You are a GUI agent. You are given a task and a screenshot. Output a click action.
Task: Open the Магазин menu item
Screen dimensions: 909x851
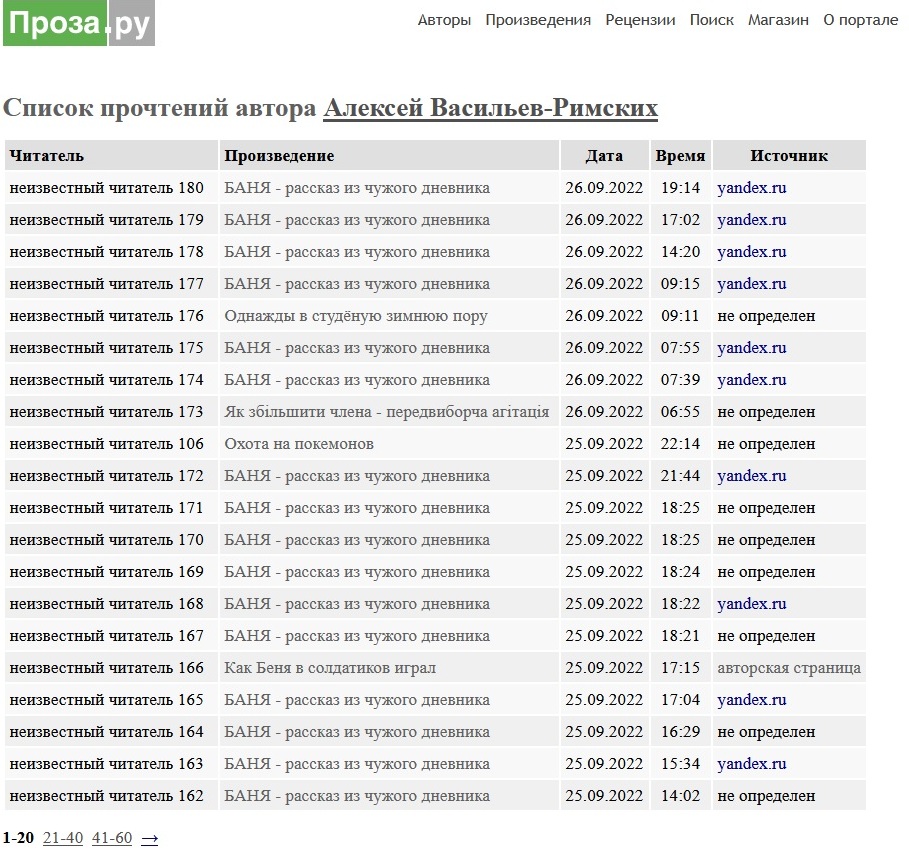(778, 20)
